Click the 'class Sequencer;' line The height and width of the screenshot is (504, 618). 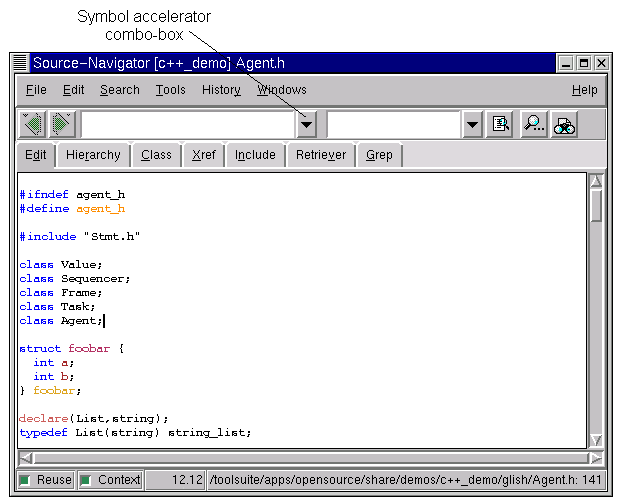[x=75, y=279]
